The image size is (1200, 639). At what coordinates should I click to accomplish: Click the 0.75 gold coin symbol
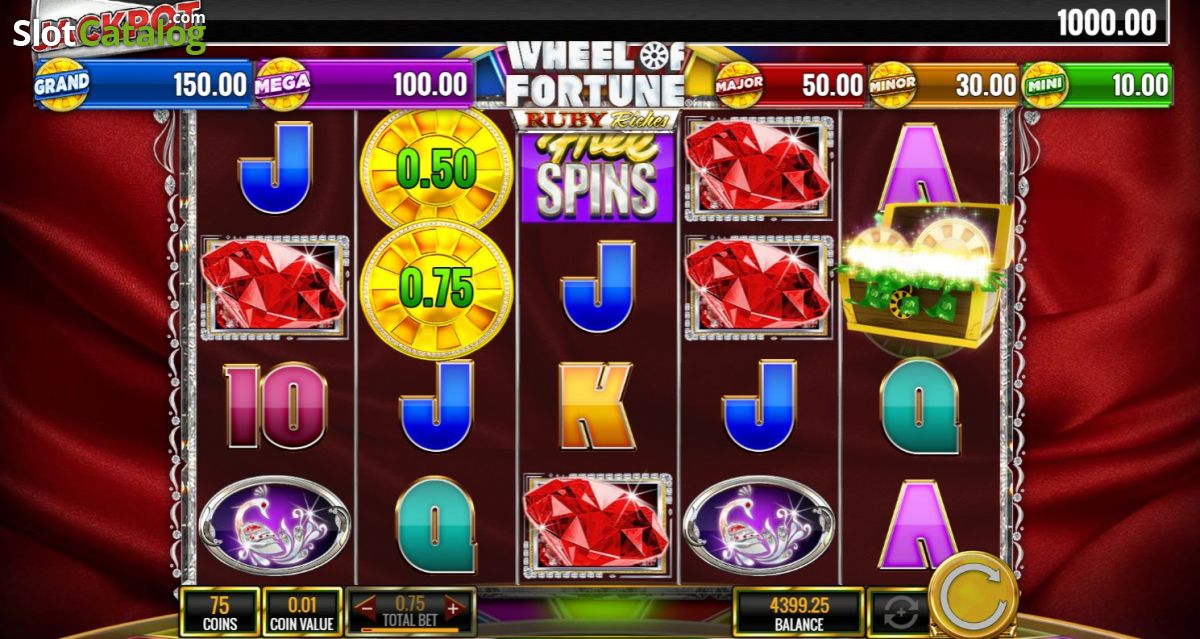[436, 289]
